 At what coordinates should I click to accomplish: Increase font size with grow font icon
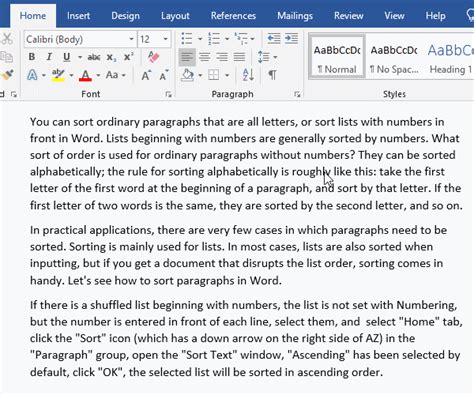[146, 75]
